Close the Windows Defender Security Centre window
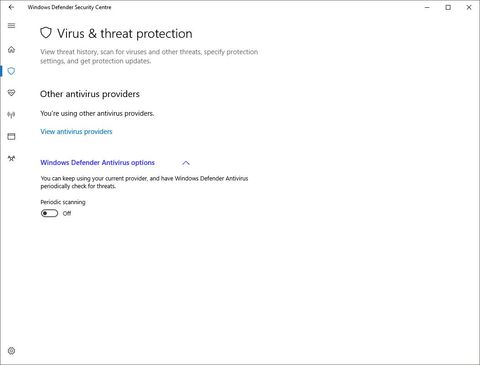Screen dimensions: 480x365 [x=469, y=7]
